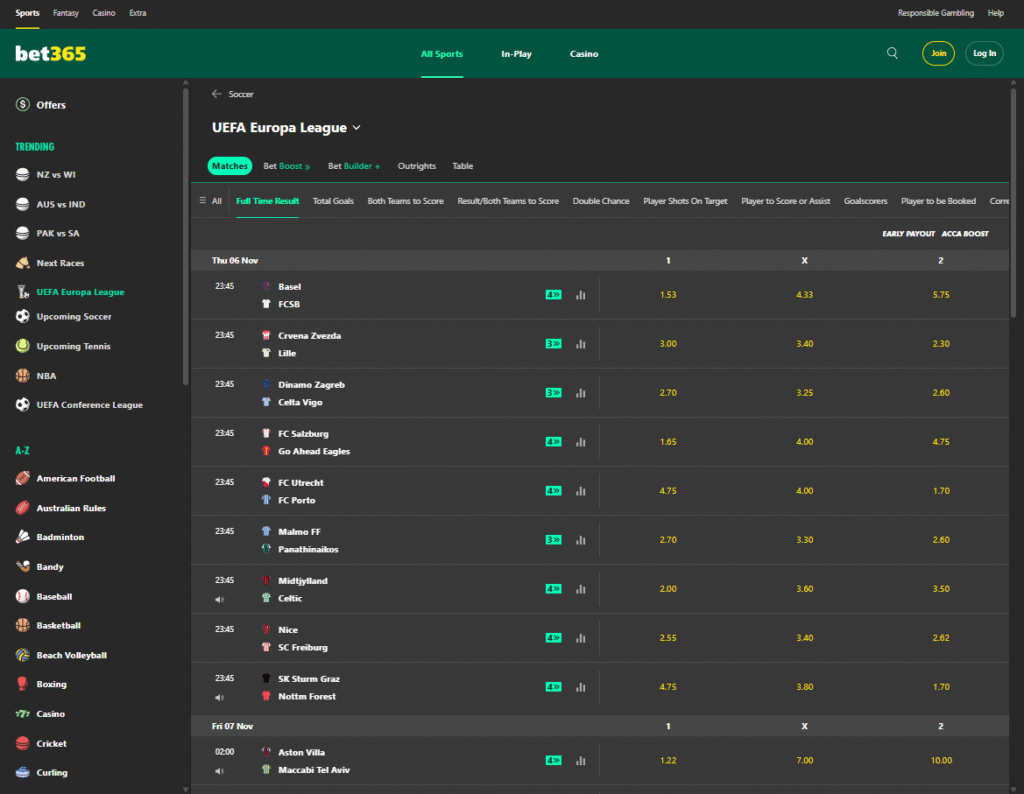Switch to the Total Goals market tab
This screenshot has height=794, width=1024.
coord(333,201)
